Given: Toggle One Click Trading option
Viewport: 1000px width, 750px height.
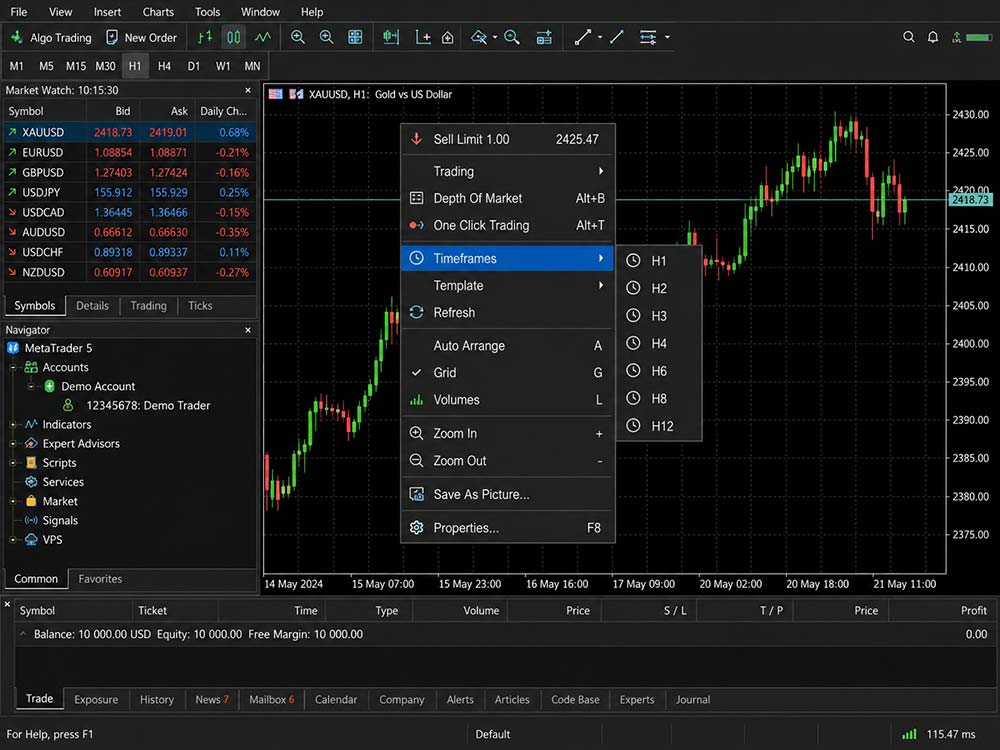Looking at the screenshot, I should (508, 225).
